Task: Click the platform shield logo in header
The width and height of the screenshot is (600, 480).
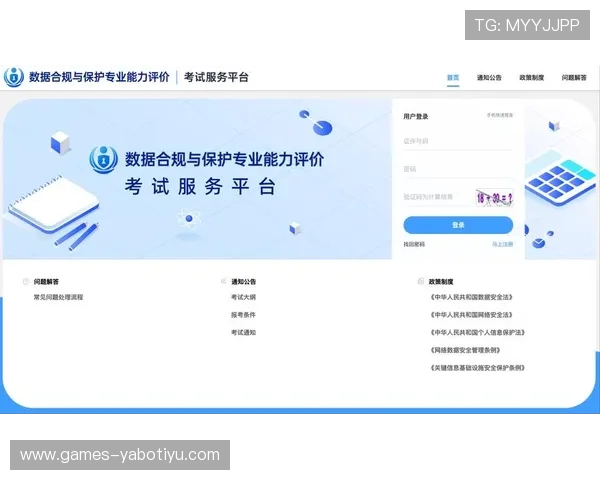Action: click(13, 77)
